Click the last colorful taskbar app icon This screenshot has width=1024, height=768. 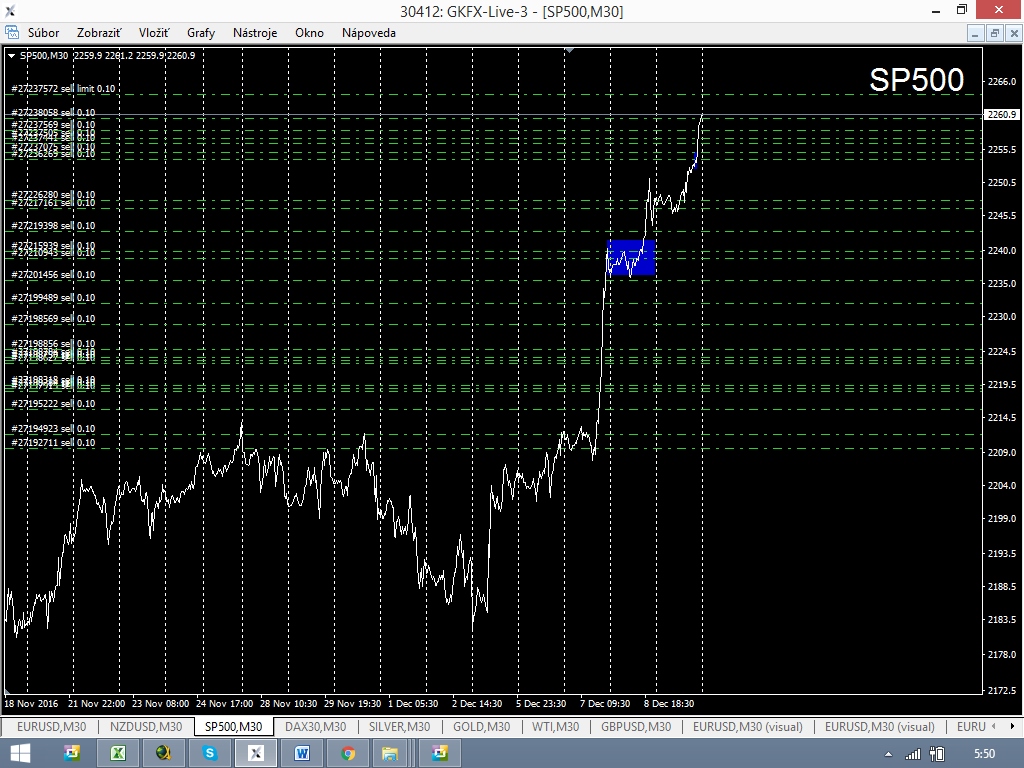coord(440,753)
